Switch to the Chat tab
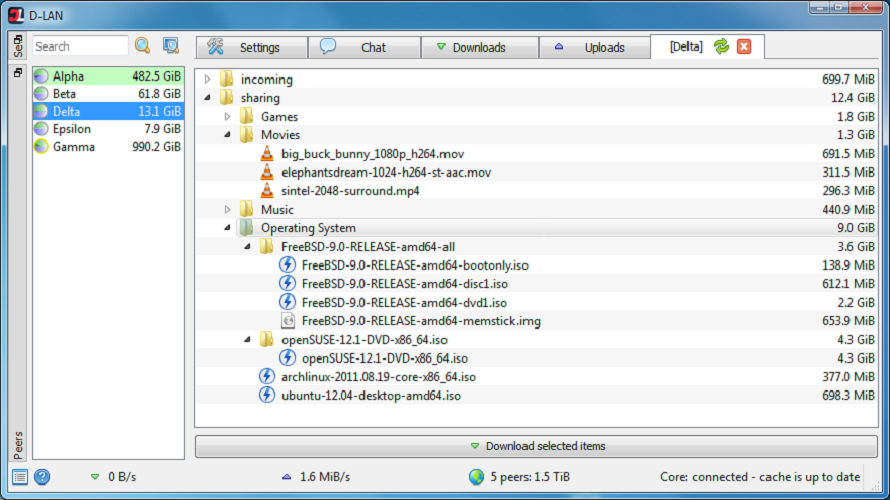The image size is (890, 500). tap(364, 47)
